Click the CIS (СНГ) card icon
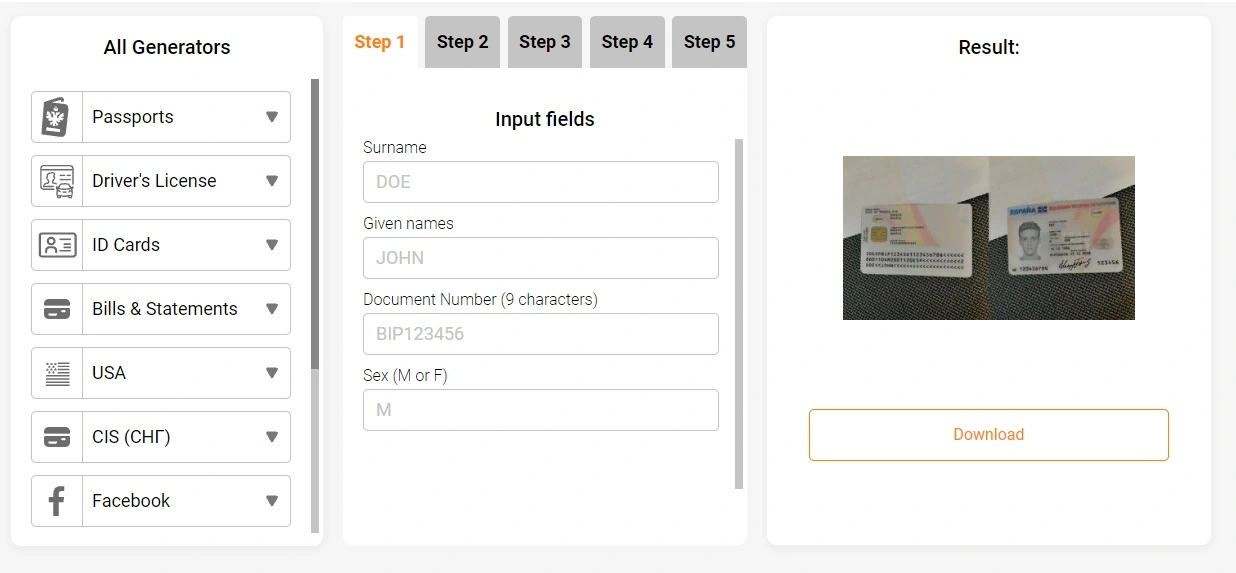 pyautogui.click(x=57, y=437)
